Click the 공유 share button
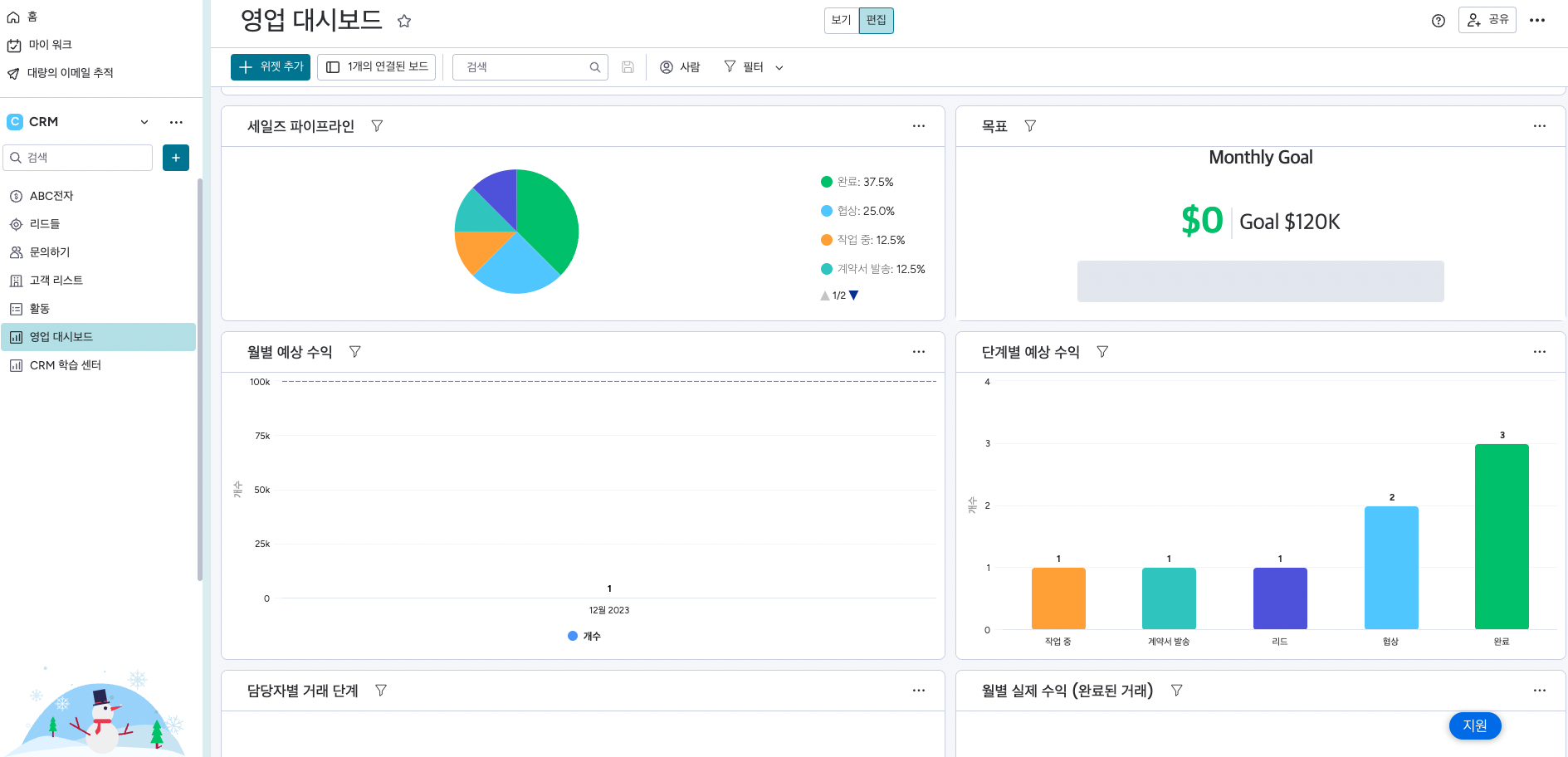1568x757 pixels. point(1487,20)
